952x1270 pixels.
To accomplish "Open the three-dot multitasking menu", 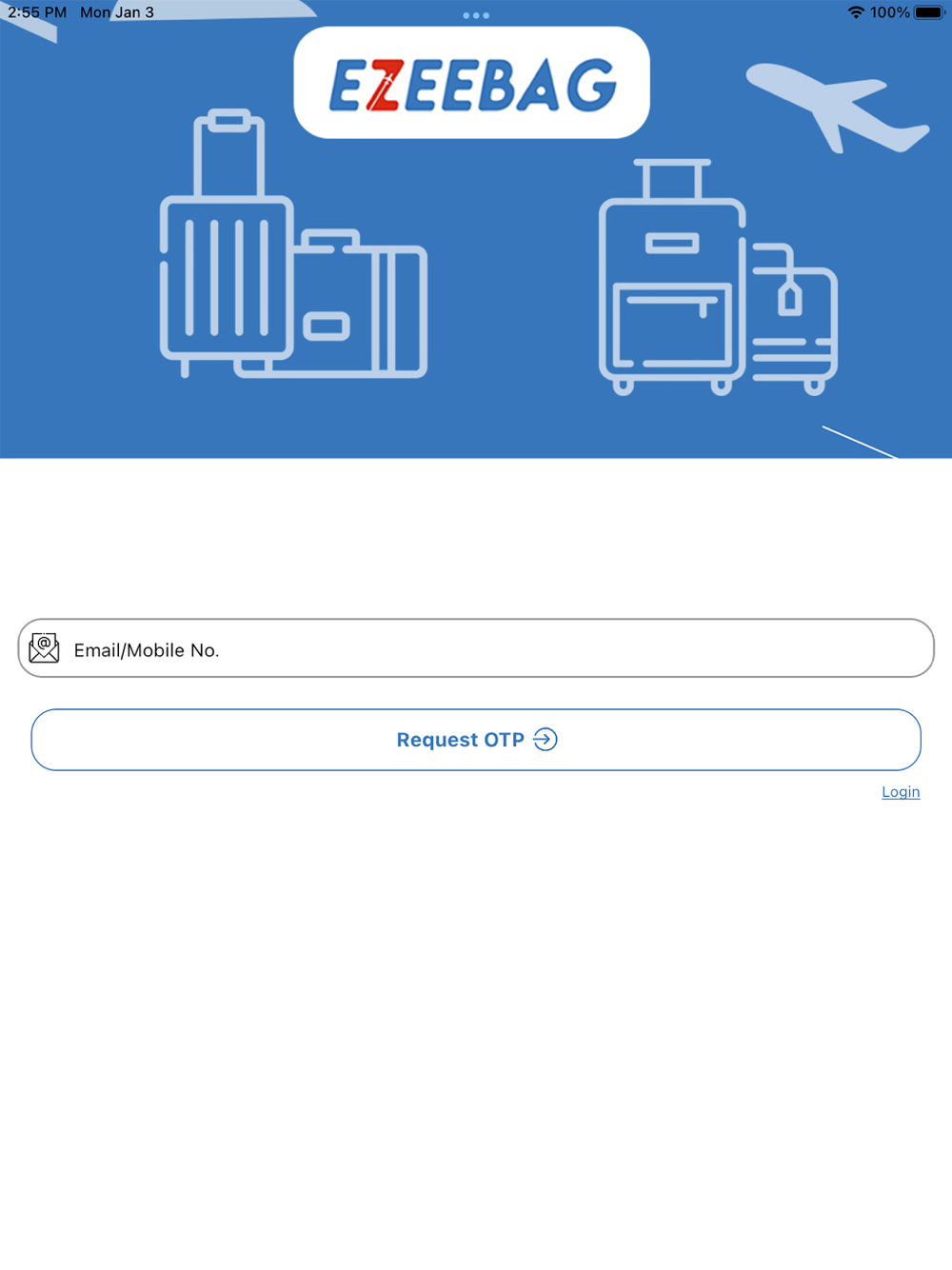I will pyautogui.click(x=476, y=15).
